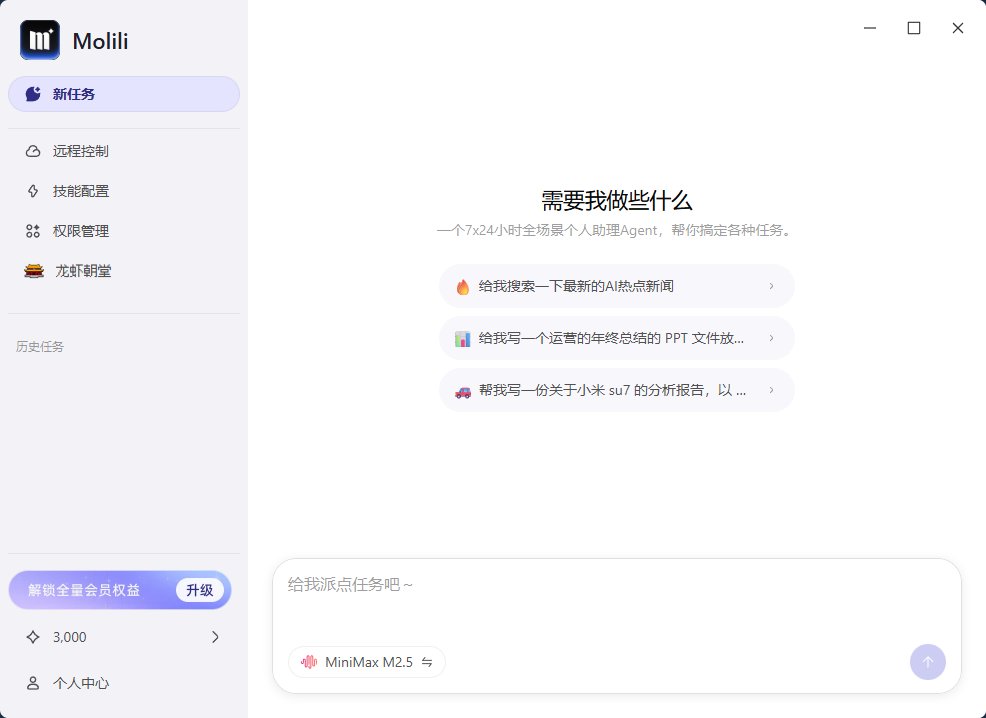Expand the AI hot news suggestion chevron
986x718 pixels.
pyautogui.click(x=771, y=286)
